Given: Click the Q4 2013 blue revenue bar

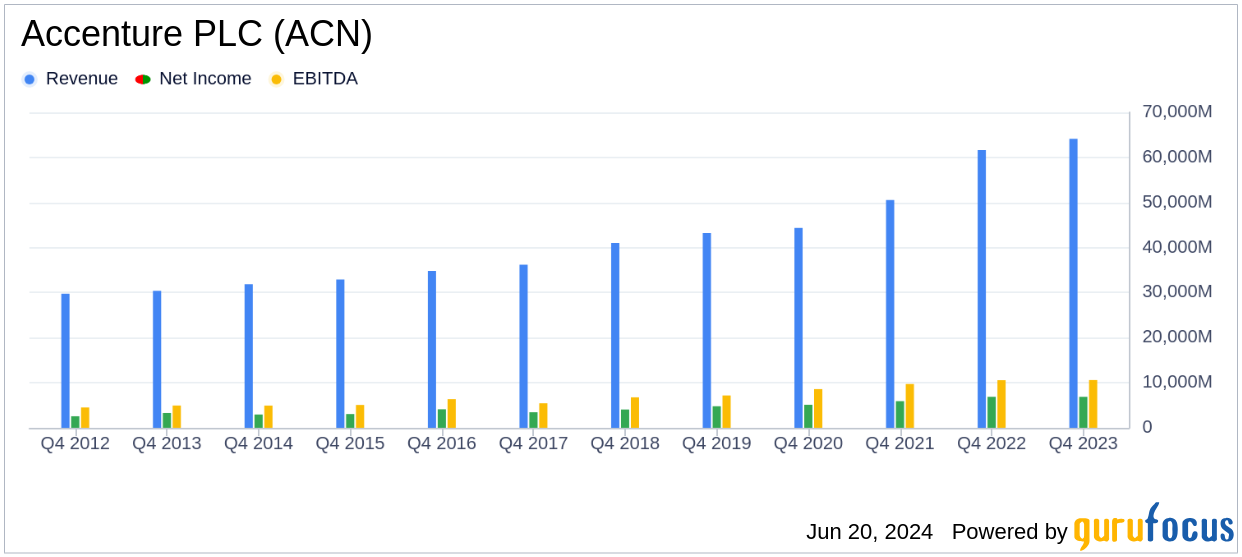Looking at the screenshot, I should (157, 360).
